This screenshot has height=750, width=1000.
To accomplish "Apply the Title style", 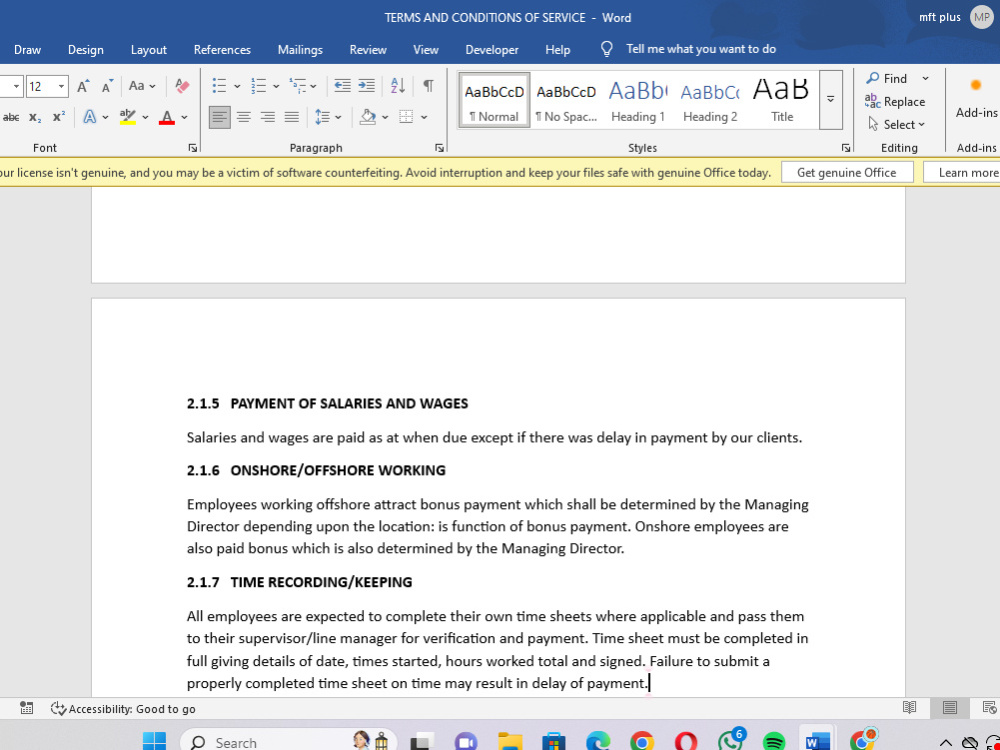I will point(782,100).
